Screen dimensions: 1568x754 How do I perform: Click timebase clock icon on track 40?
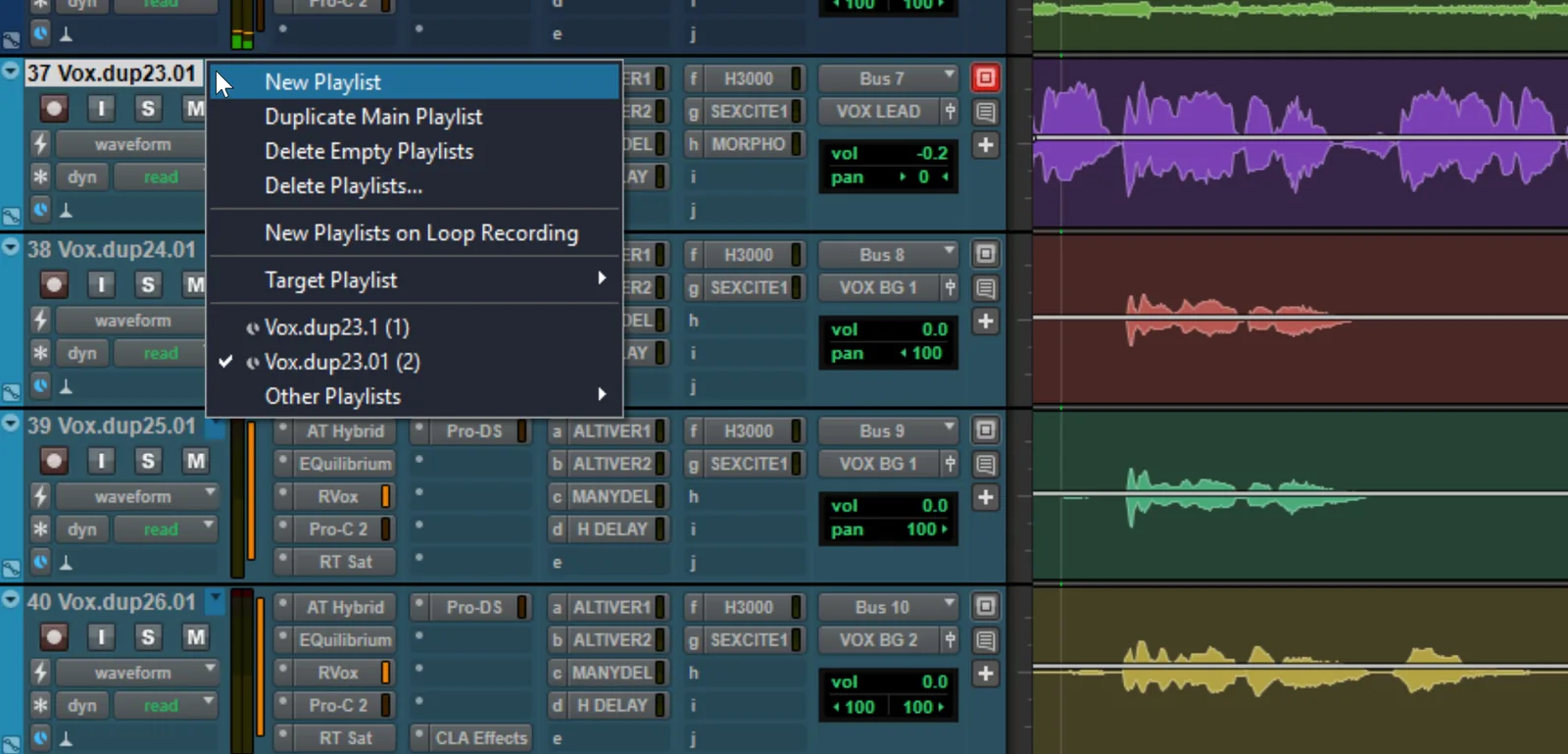(x=40, y=737)
